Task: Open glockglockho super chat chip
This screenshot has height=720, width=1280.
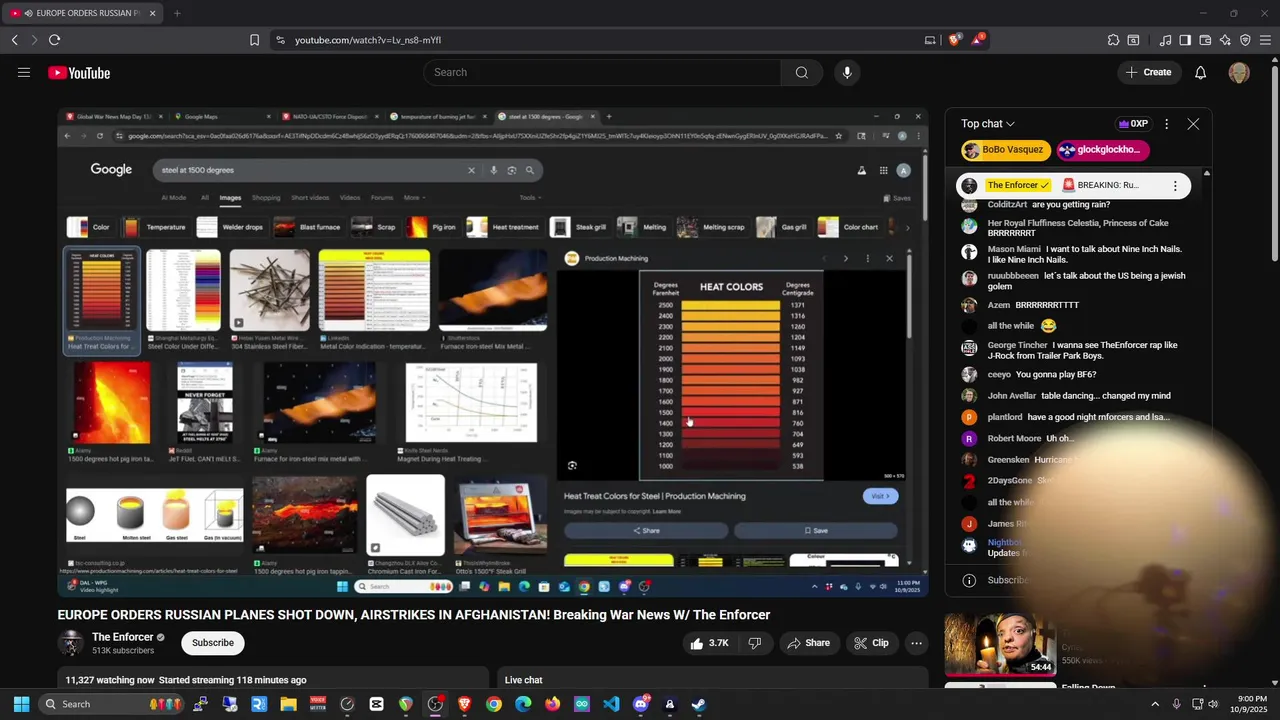Action: pos(1103,150)
